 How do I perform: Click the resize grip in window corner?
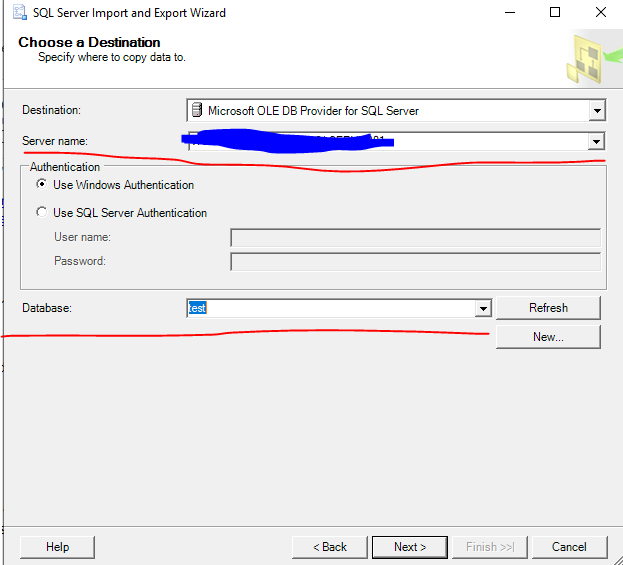click(617, 559)
